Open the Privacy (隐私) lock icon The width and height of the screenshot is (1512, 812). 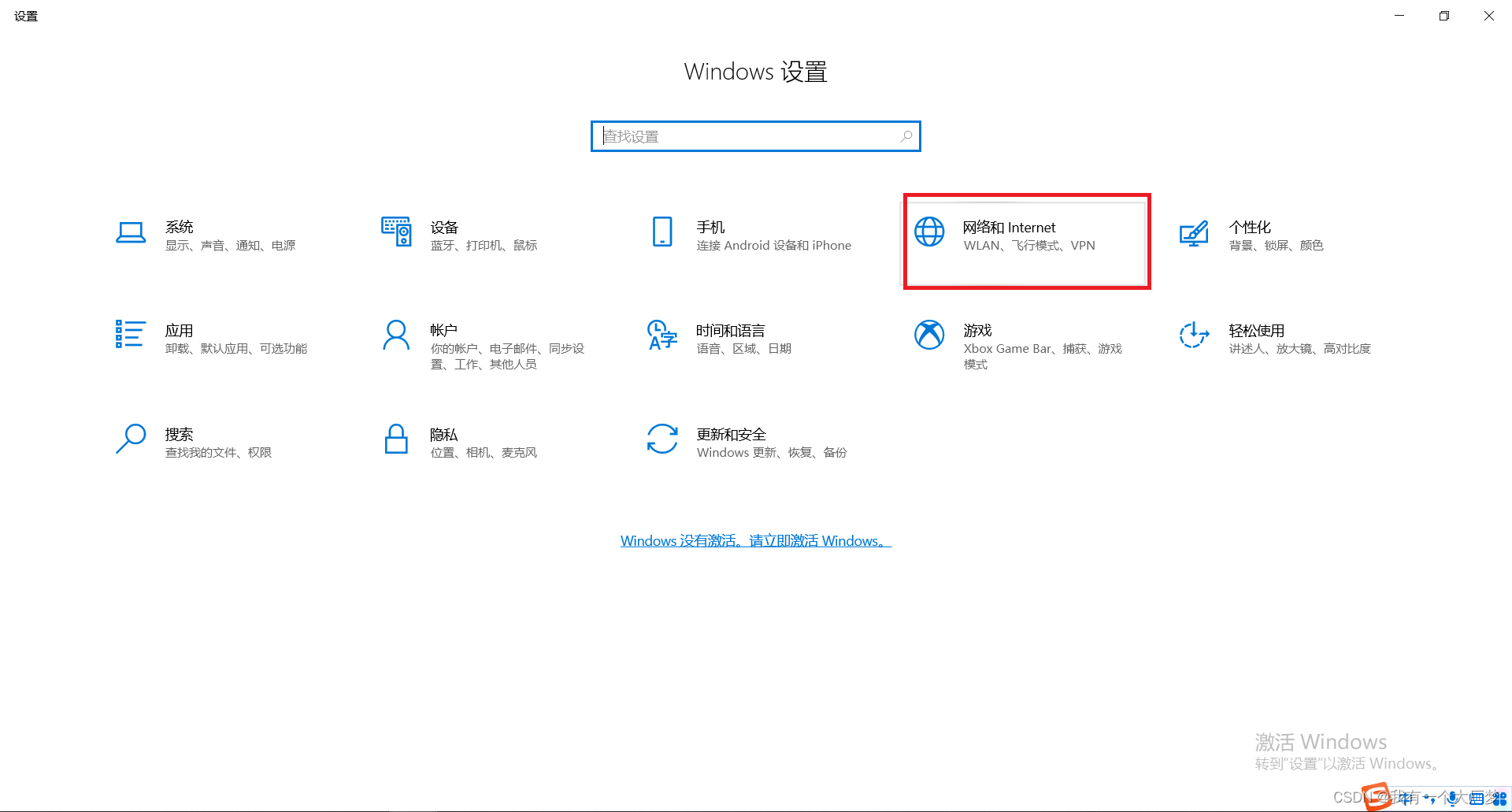click(x=396, y=439)
